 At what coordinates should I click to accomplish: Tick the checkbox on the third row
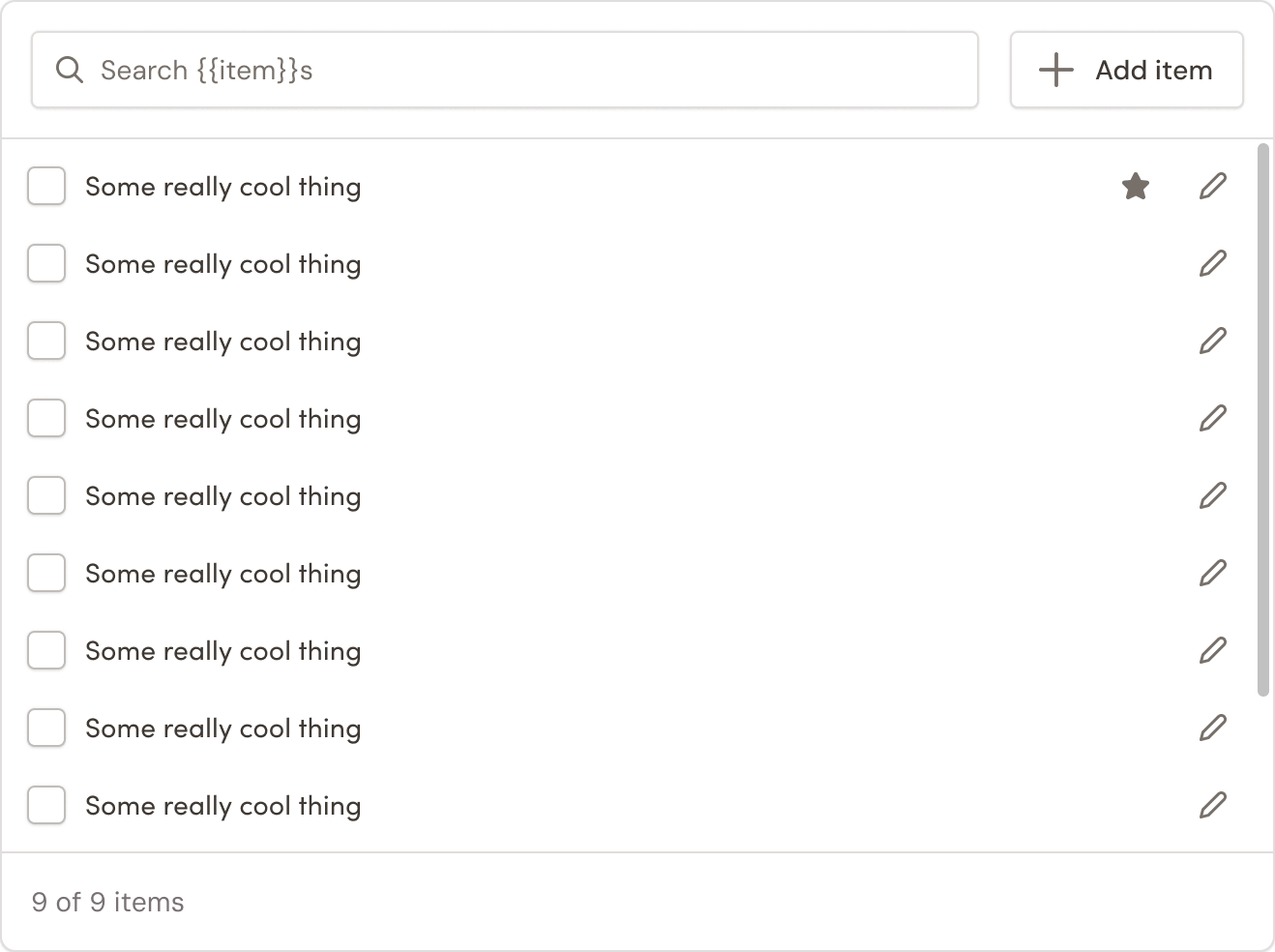click(46, 341)
